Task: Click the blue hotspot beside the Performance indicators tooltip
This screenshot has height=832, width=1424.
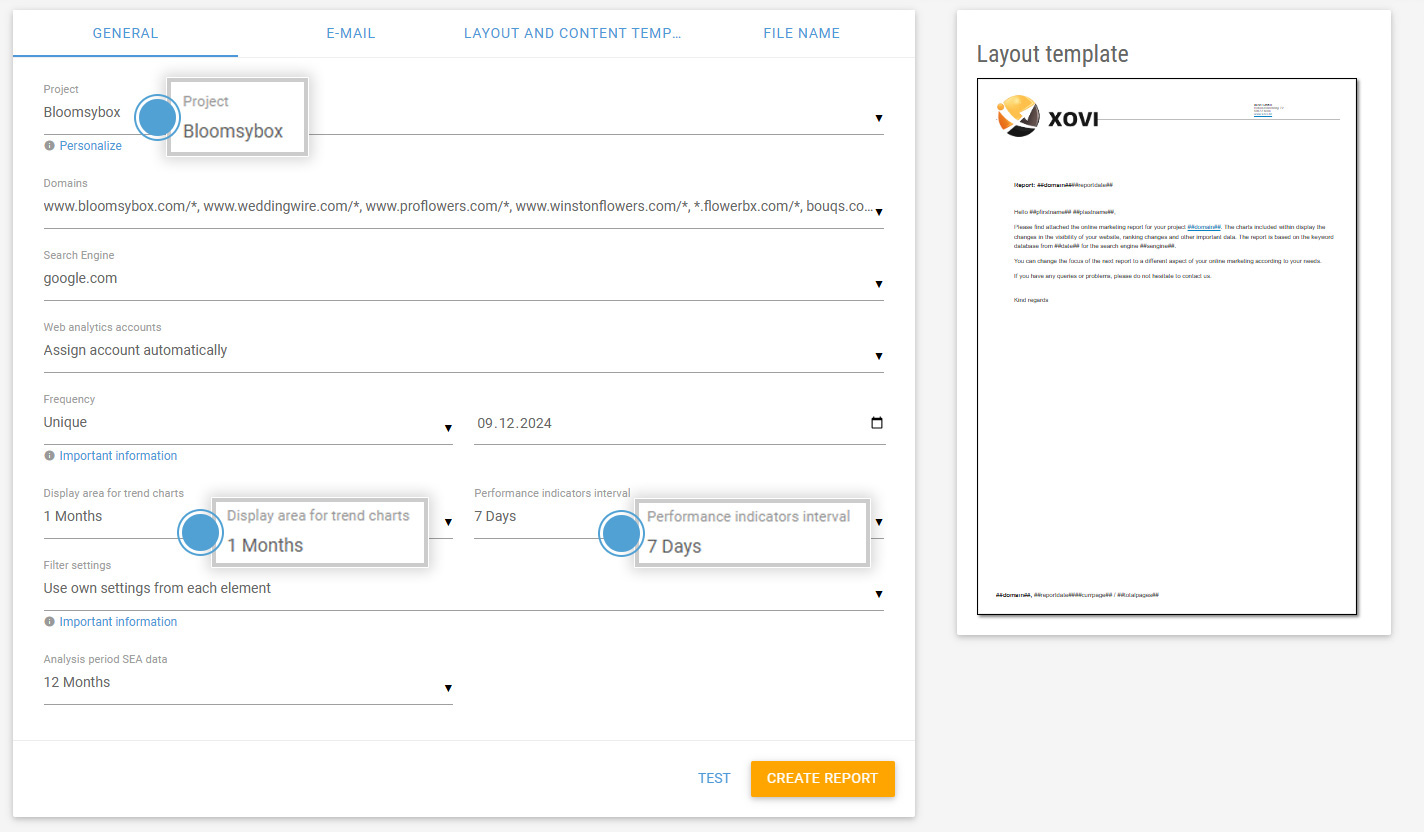Action: tap(621, 533)
